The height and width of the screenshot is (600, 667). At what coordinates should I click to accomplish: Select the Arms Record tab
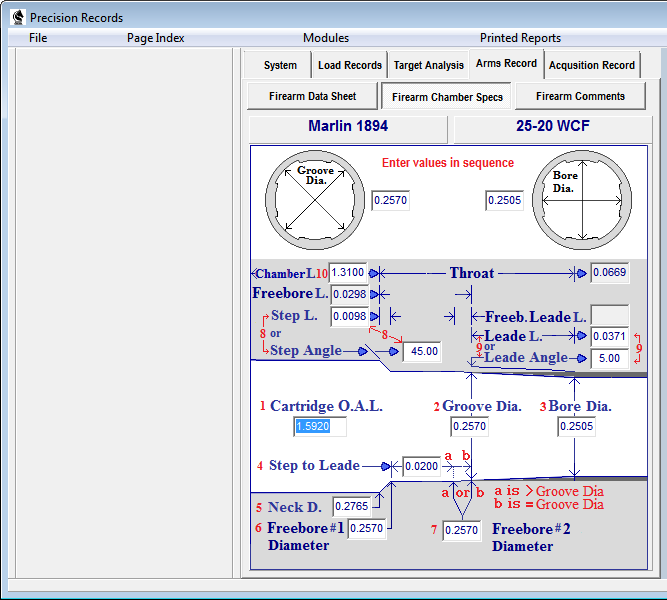(x=506, y=63)
